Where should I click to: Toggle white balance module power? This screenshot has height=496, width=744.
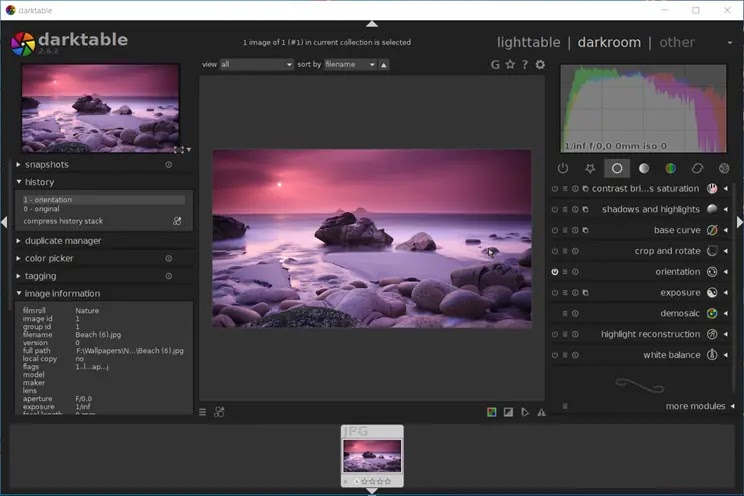(x=555, y=355)
